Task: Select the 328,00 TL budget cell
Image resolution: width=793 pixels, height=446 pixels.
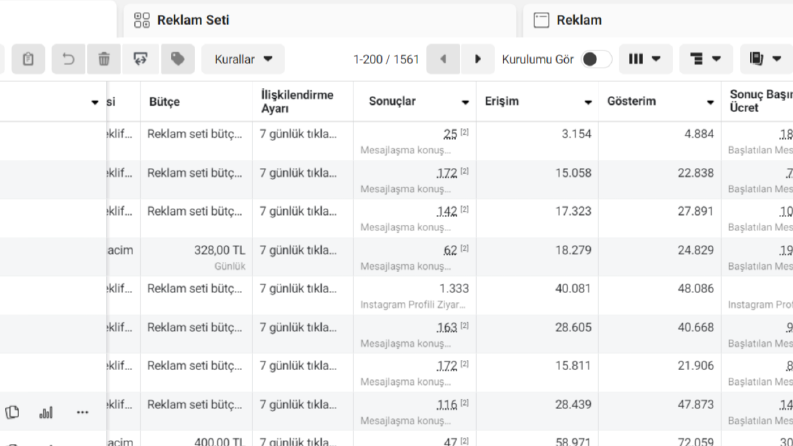Action: tap(196, 257)
